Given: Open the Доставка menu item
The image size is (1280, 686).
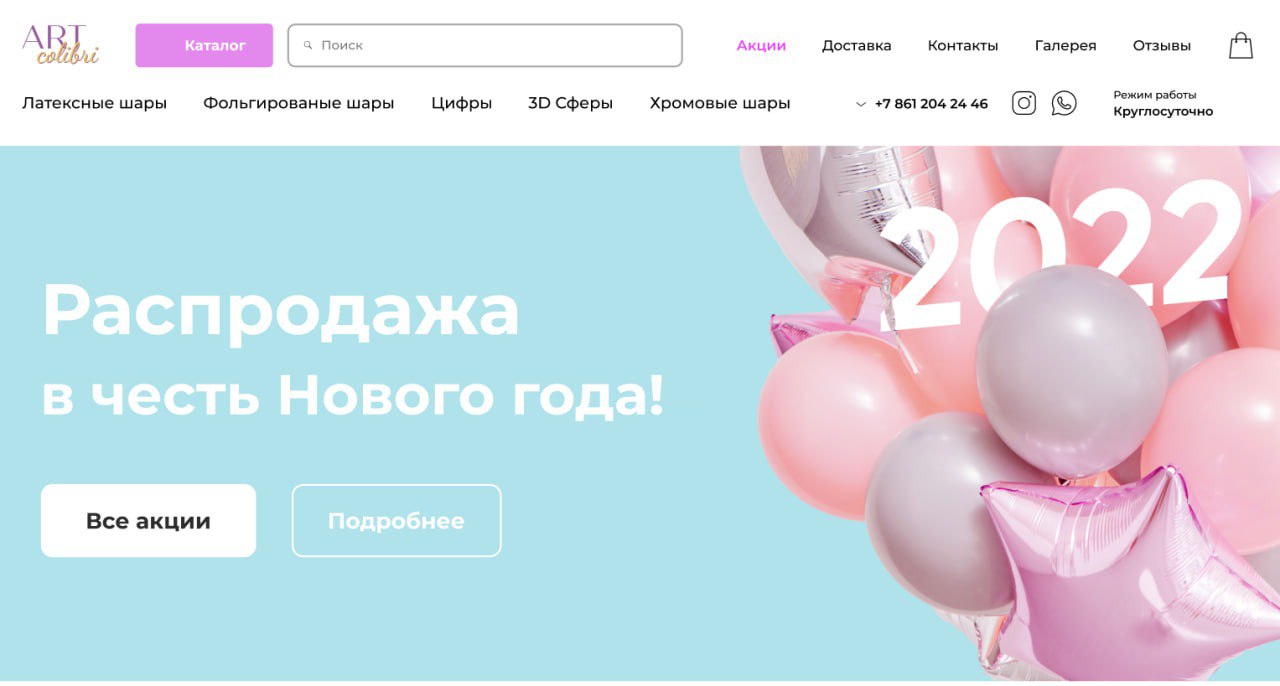Looking at the screenshot, I should tap(857, 45).
